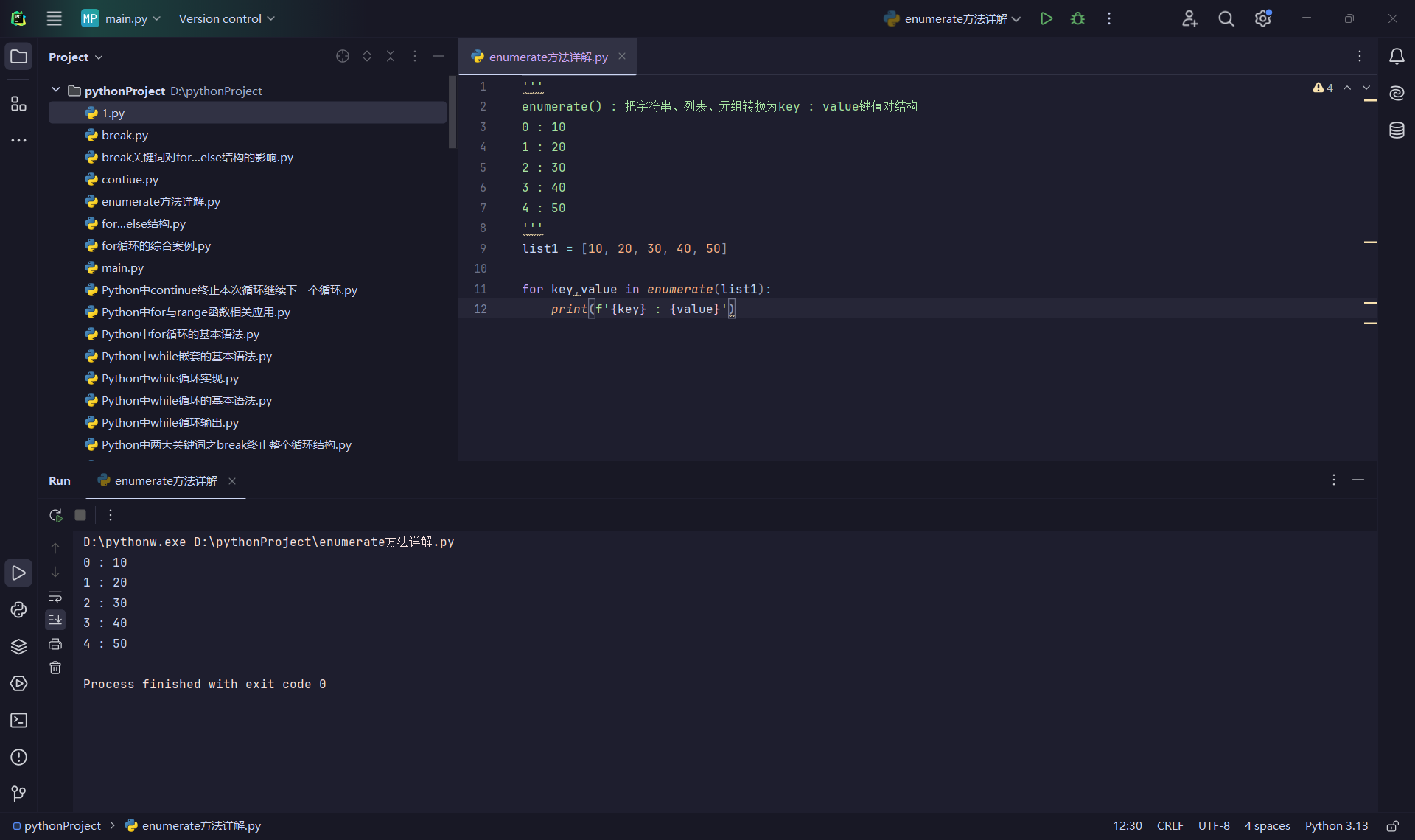This screenshot has height=840, width=1415.
Task: Open the Version control dropdown
Action: pos(226,18)
